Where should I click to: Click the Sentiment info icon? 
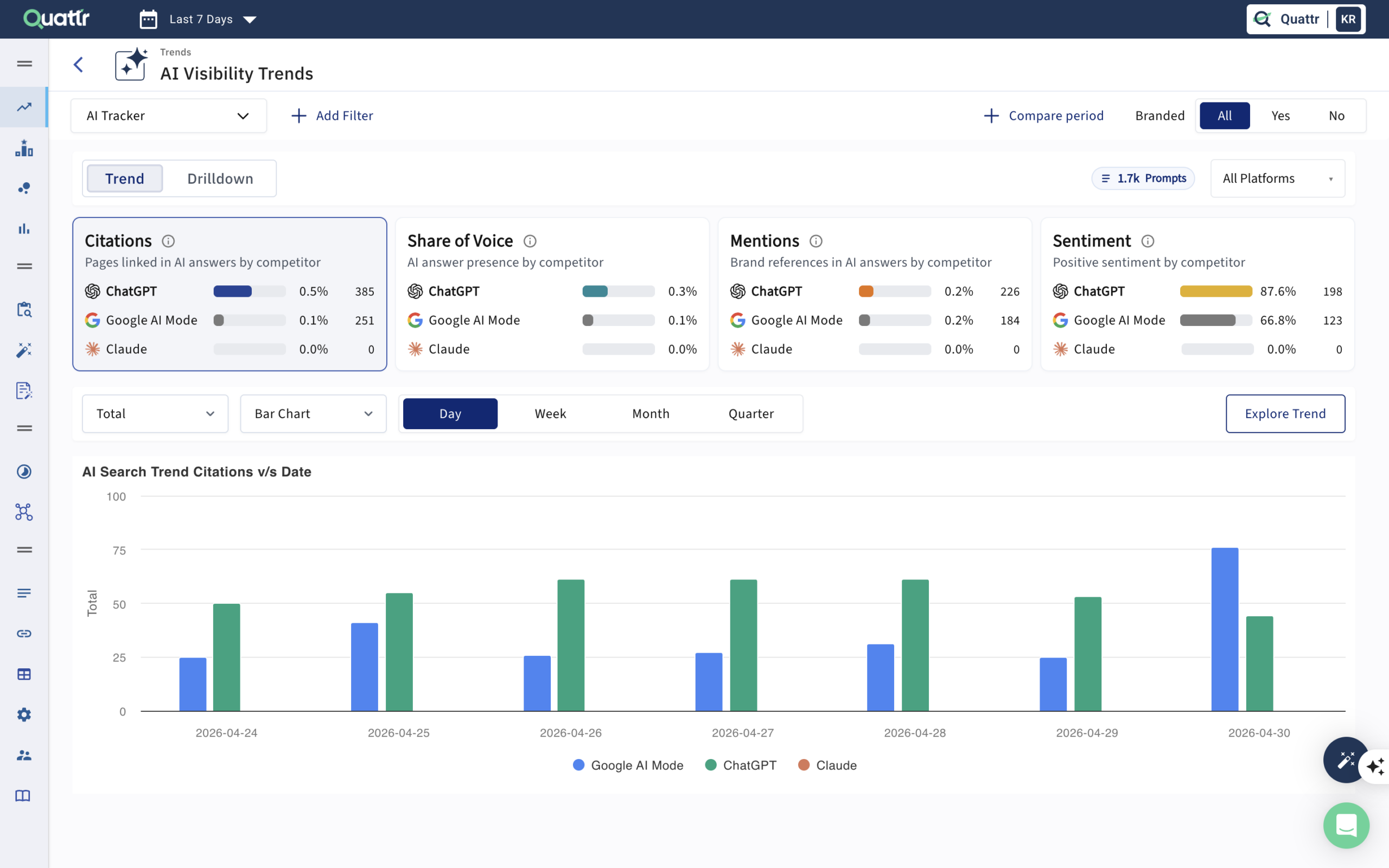pyautogui.click(x=1148, y=241)
